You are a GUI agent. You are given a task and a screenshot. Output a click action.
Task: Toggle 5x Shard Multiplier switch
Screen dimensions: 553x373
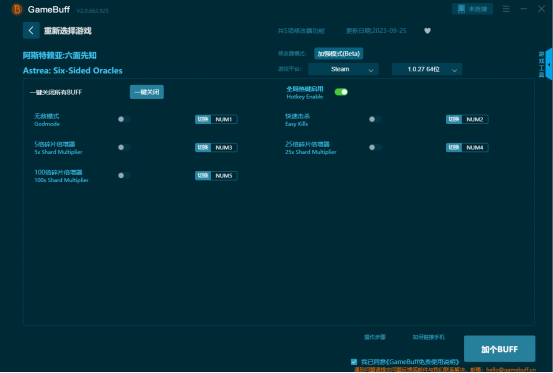[x=124, y=147]
